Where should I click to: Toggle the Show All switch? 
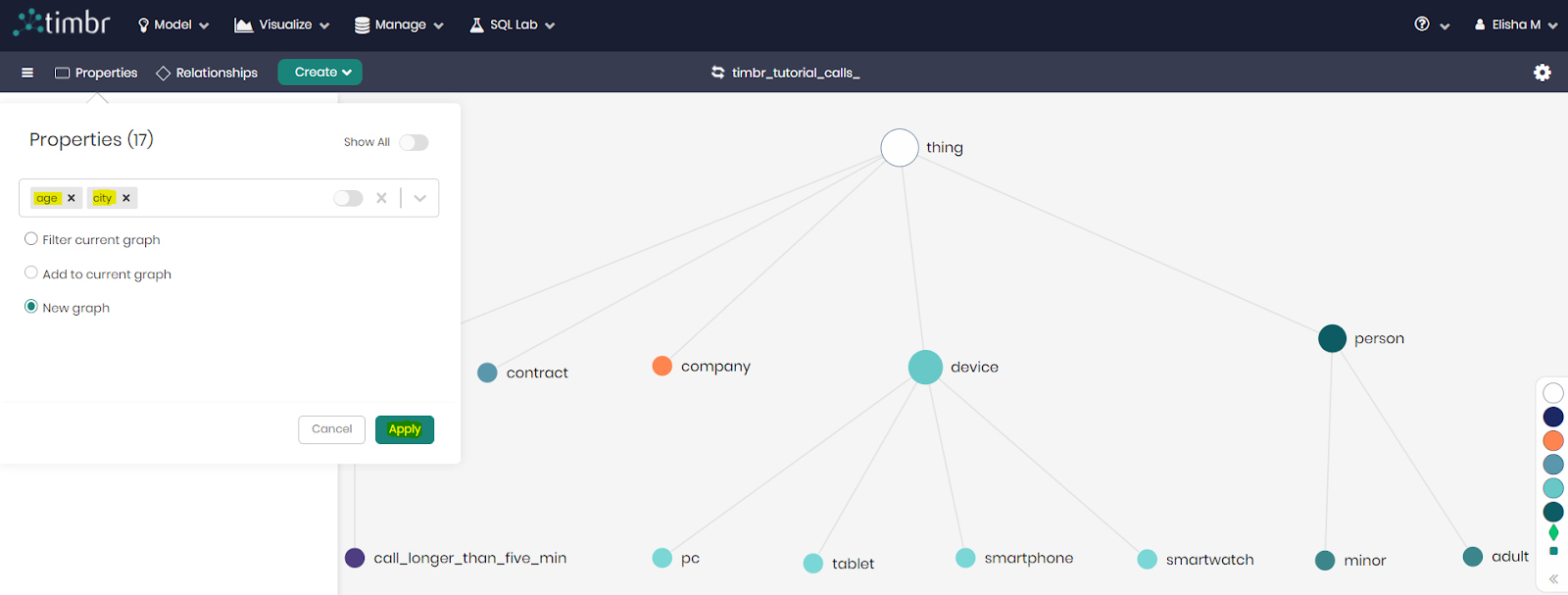414,143
